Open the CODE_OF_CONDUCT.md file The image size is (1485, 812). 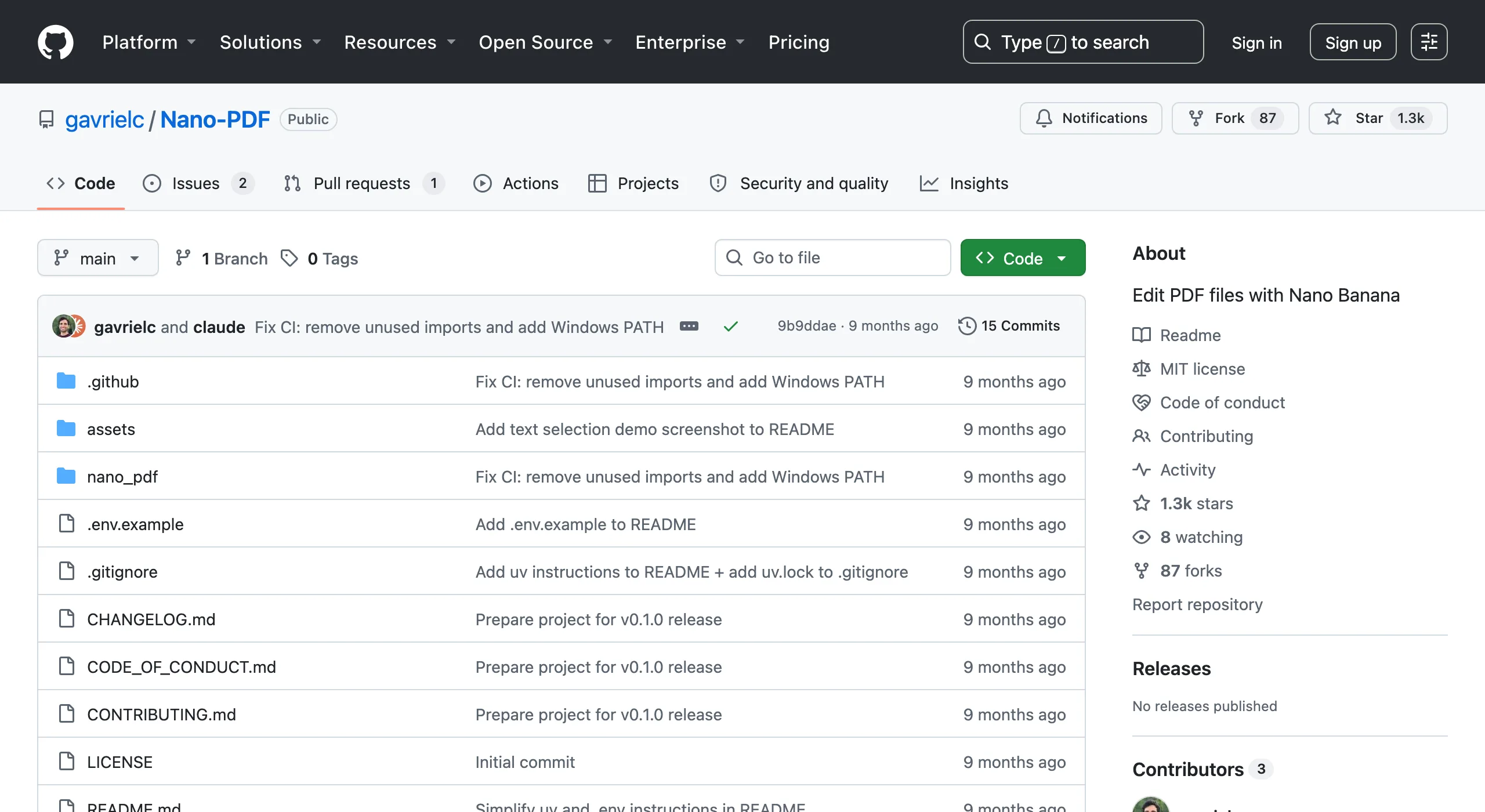(x=181, y=667)
